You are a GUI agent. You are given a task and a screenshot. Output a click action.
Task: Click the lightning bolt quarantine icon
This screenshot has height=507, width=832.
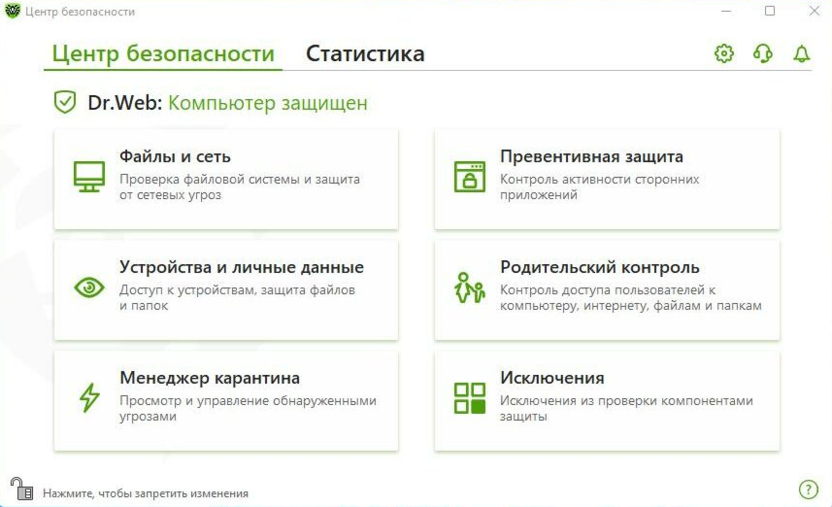pyautogui.click(x=89, y=398)
